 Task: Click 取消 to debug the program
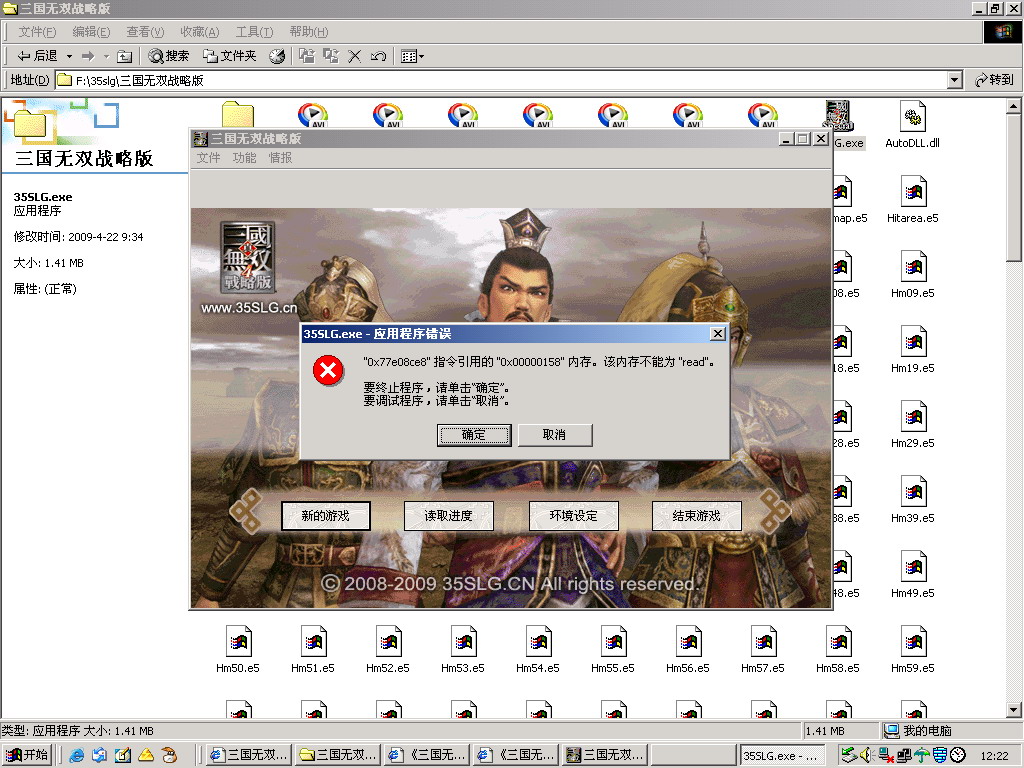coord(554,435)
